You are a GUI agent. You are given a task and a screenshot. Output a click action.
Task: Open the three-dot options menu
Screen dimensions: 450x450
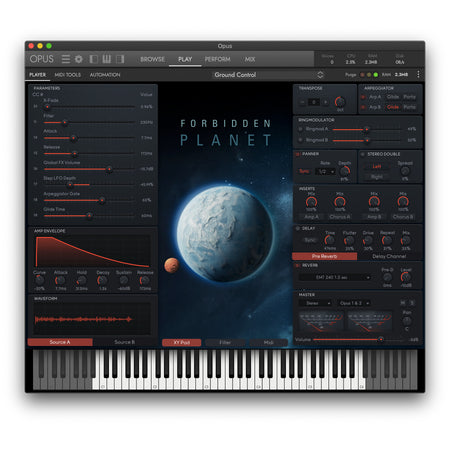pyautogui.click(x=418, y=75)
